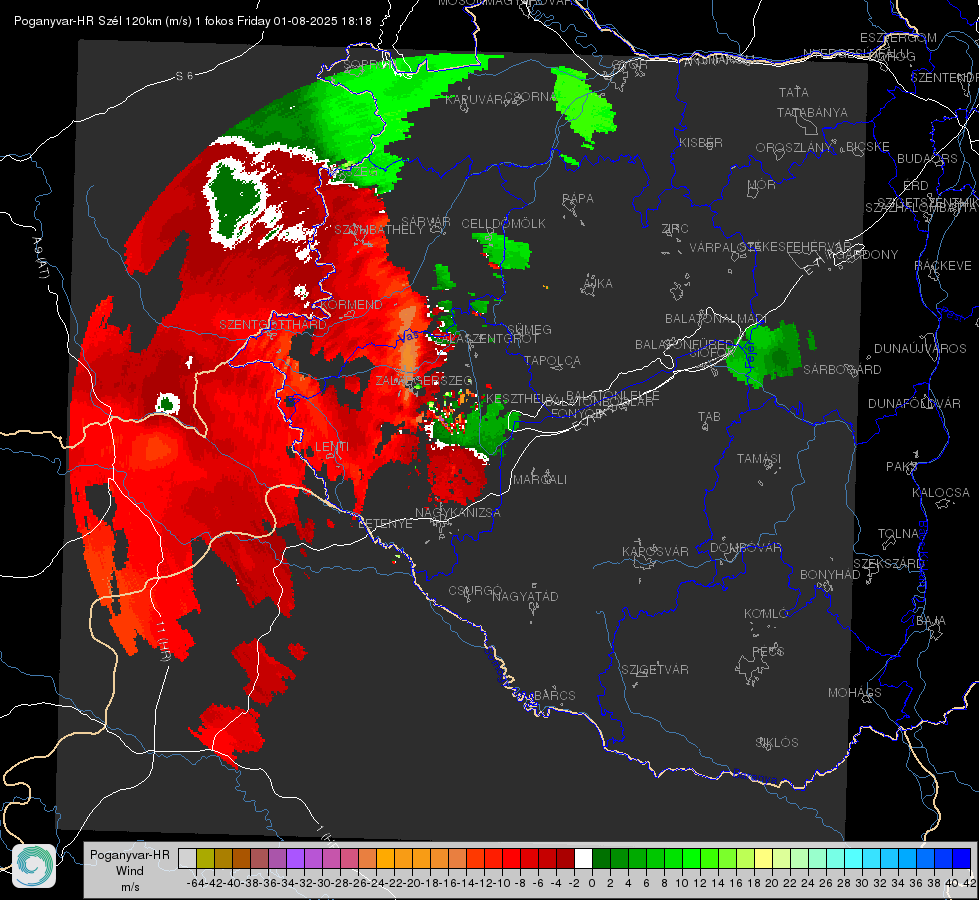Click the '42' value on the legend scale
The image size is (979, 900).
pos(970,883)
